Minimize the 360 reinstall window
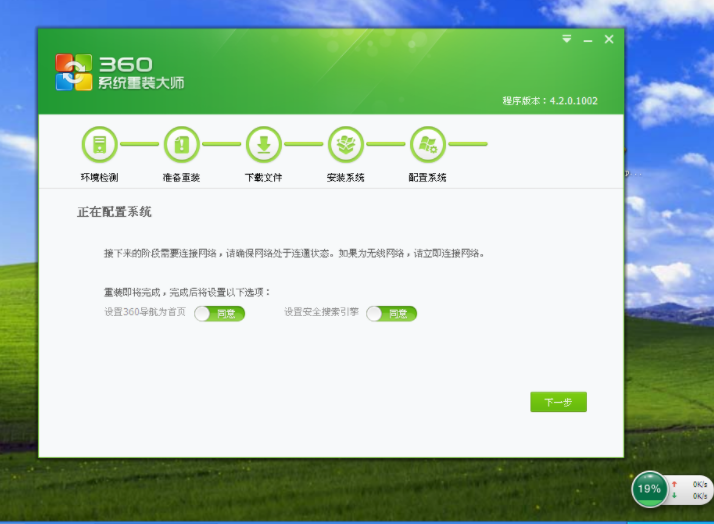This screenshot has height=524, width=714. click(x=588, y=40)
